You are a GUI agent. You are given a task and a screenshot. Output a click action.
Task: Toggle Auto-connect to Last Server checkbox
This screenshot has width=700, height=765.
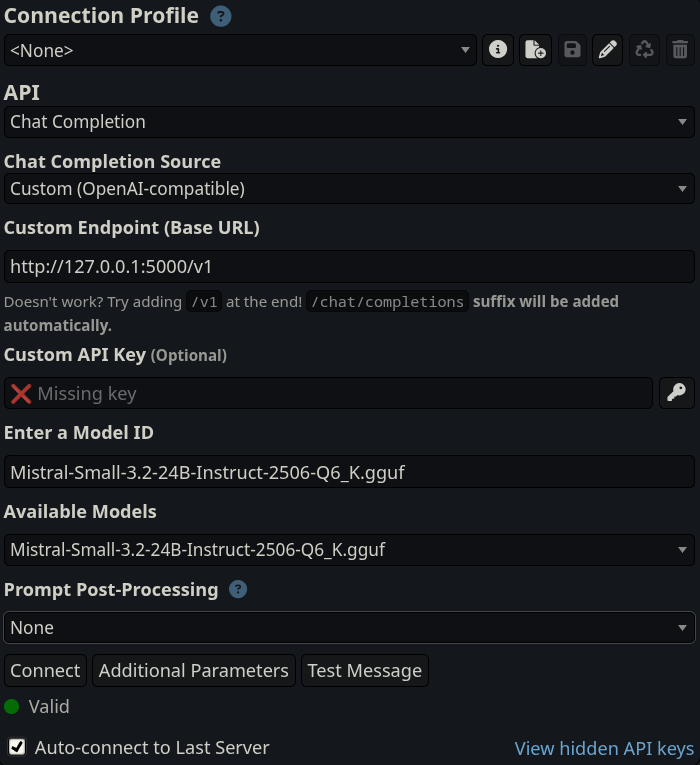tap(17, 747)
